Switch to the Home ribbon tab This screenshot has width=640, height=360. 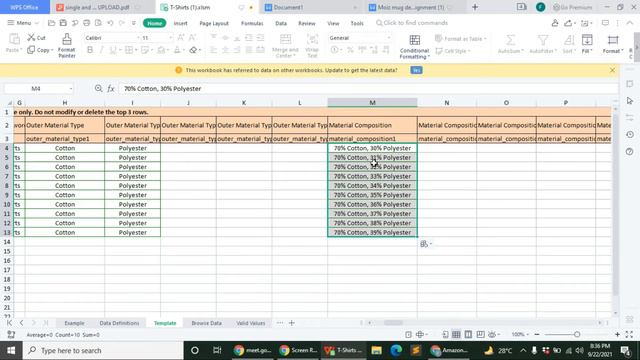155,23
